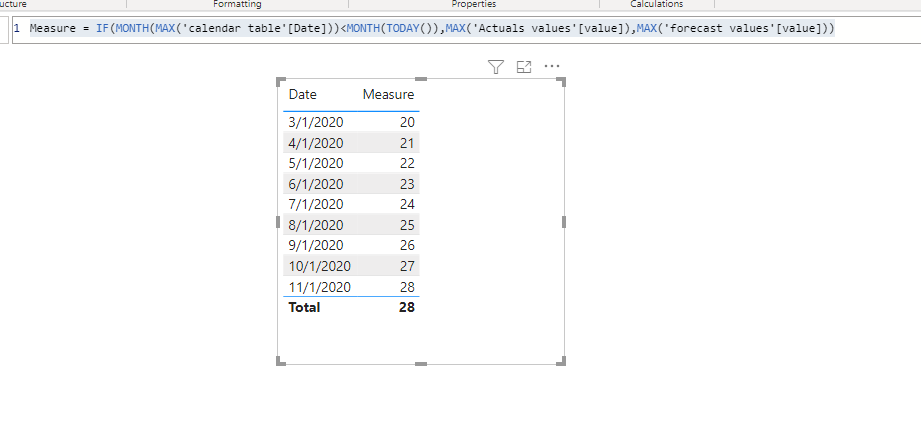Click measure value 22 in 5/1/2020 row
Screen dimensions: 921x442
coord(407,163)
